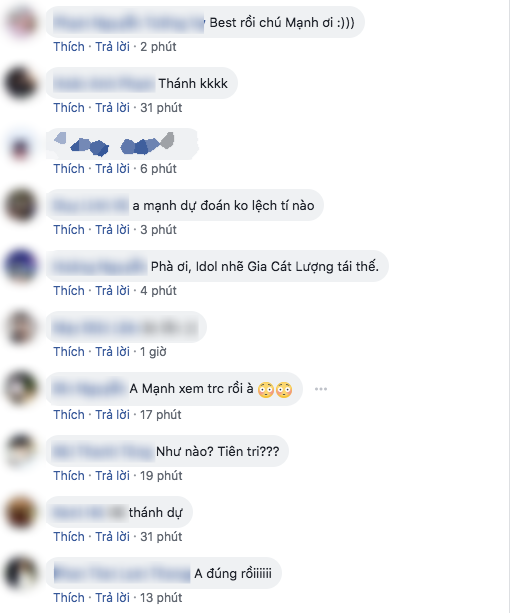Open the '17 phút' timestamp link

(x=161, y=414)
